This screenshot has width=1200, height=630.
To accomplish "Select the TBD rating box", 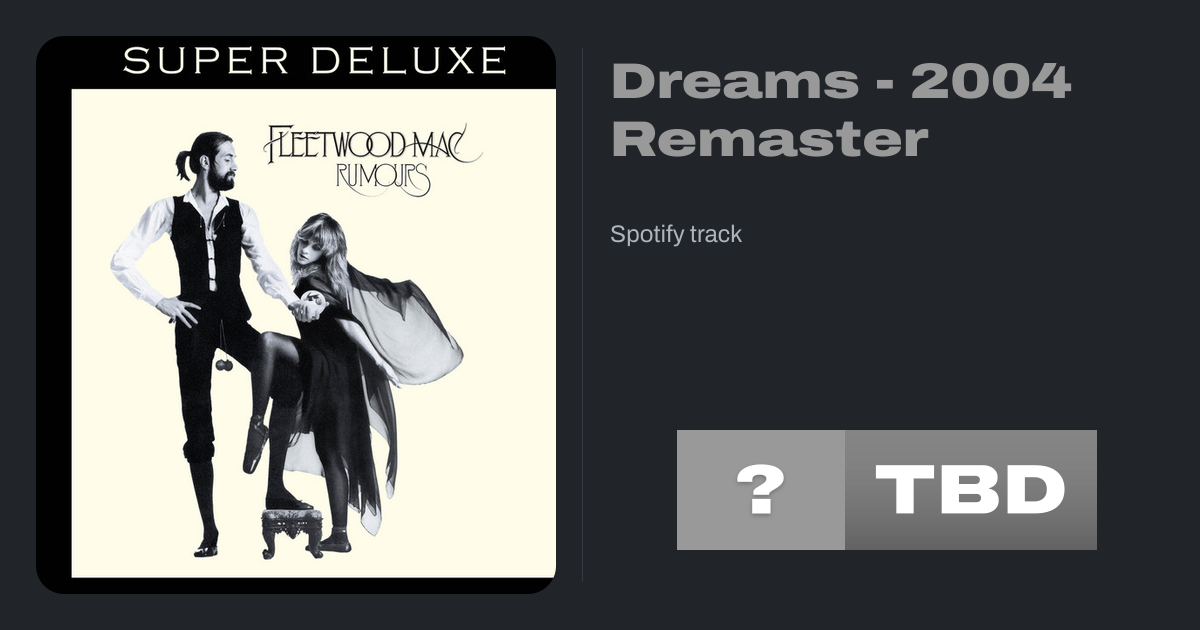I will pyautogui.click(x=971, y=490).
